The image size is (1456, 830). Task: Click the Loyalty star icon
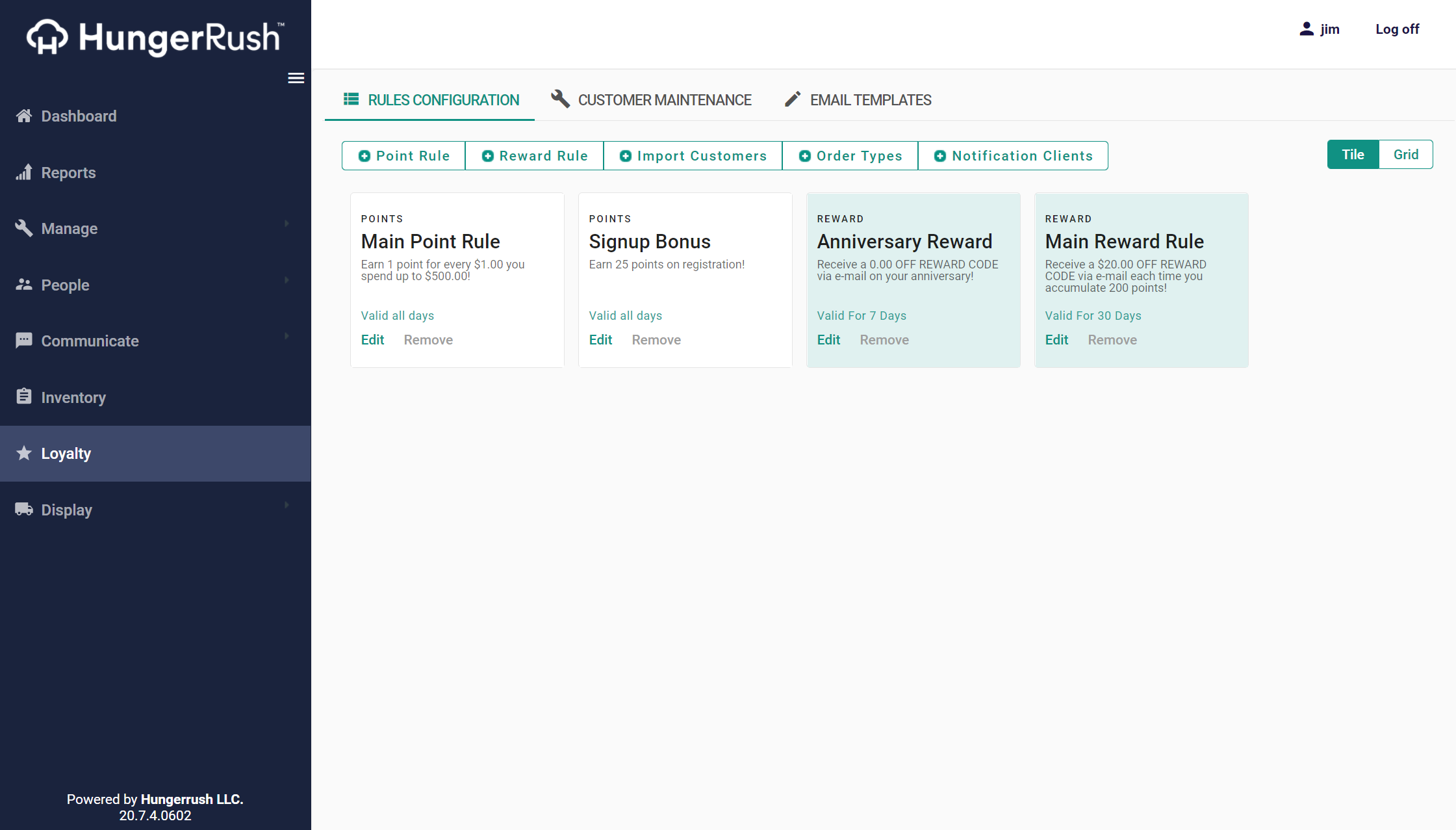(x=24, y=453)
